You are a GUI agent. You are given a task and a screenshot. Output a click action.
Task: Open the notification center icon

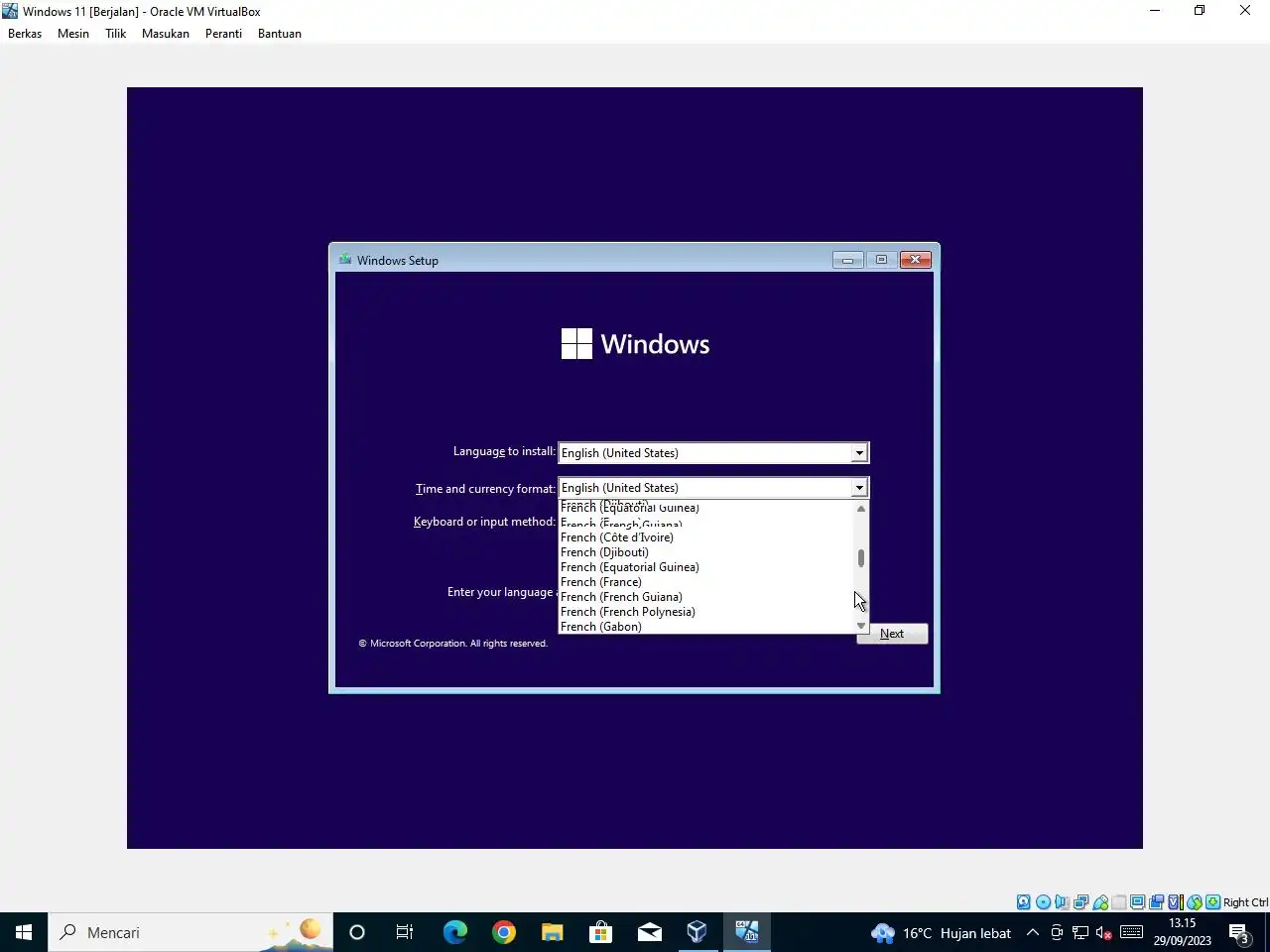pyautogui.click(x=1239, y=933)
